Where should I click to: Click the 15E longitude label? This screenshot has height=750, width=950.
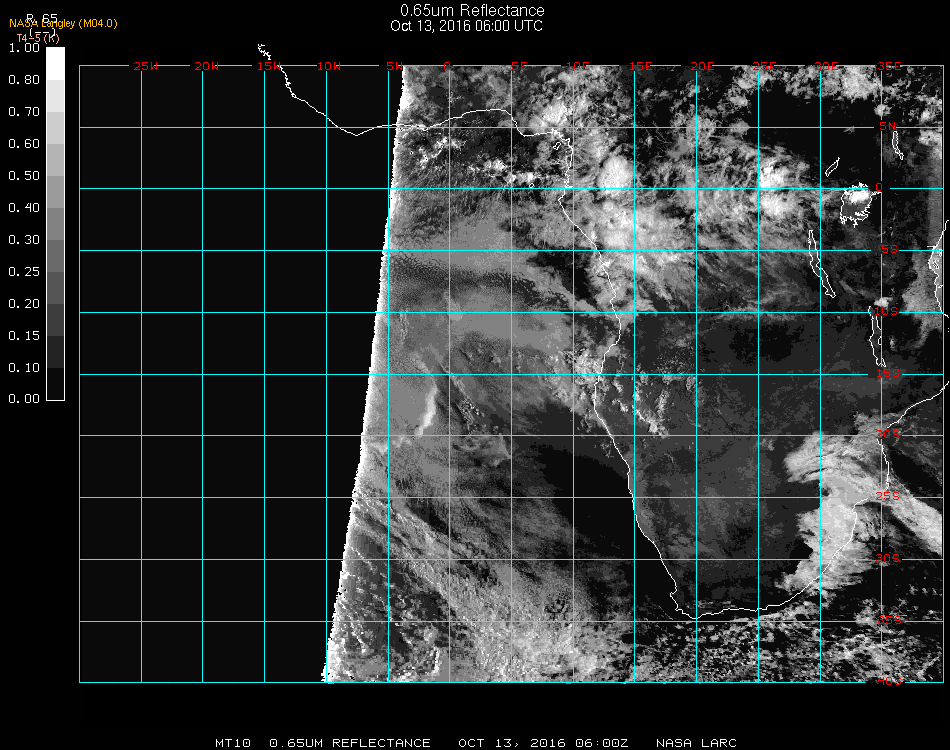point(640,66)
